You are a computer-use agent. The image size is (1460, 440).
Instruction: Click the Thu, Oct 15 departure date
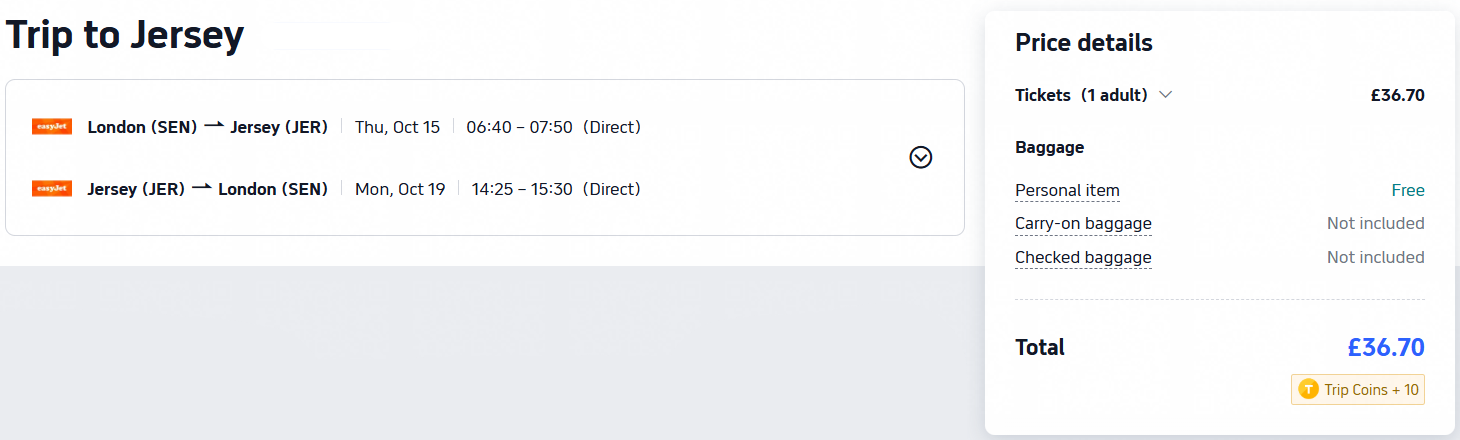pyautogui.click(x=397, y=127)
